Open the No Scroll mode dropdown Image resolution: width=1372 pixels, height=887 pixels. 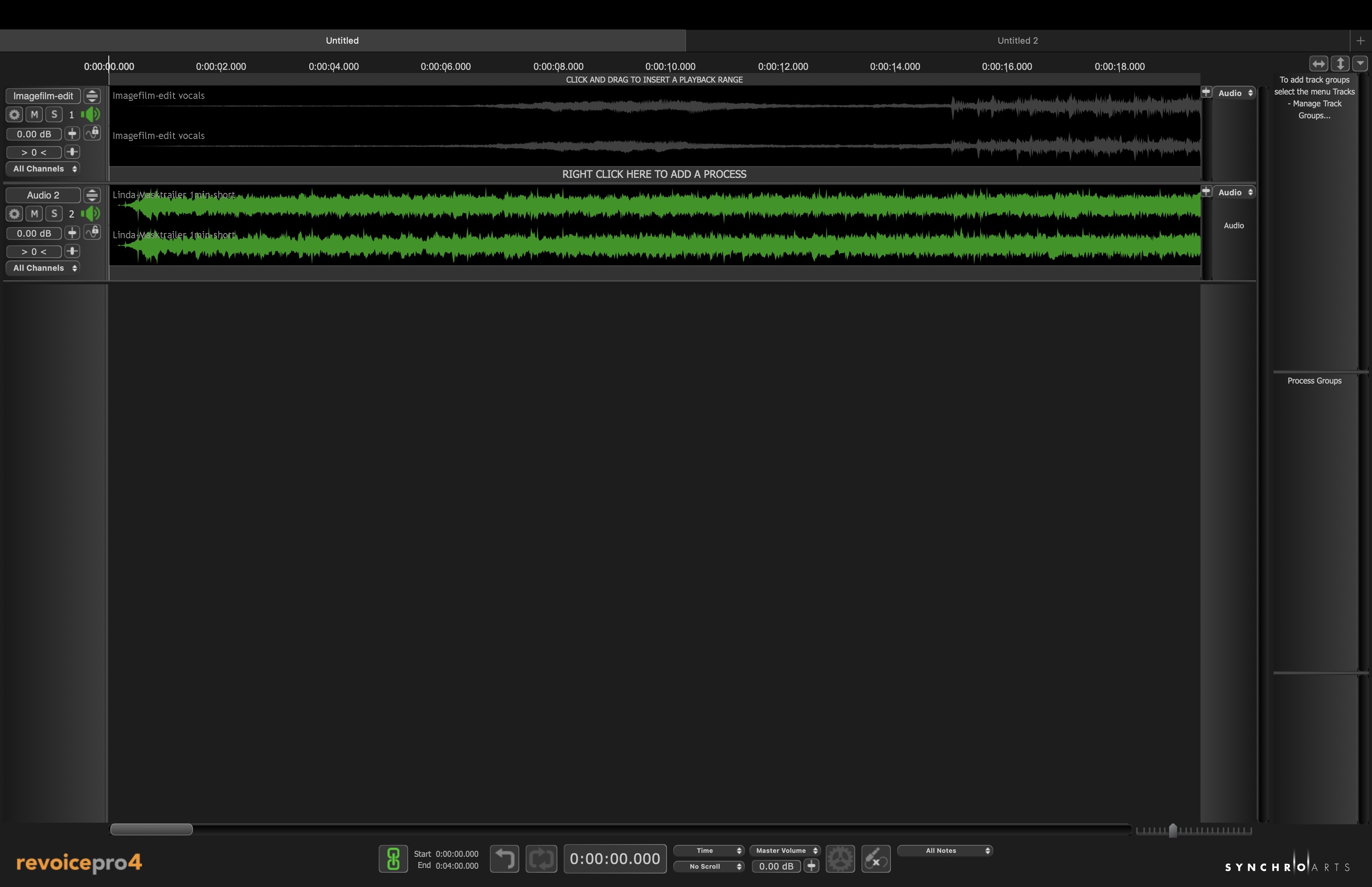[x=709, y=866]
